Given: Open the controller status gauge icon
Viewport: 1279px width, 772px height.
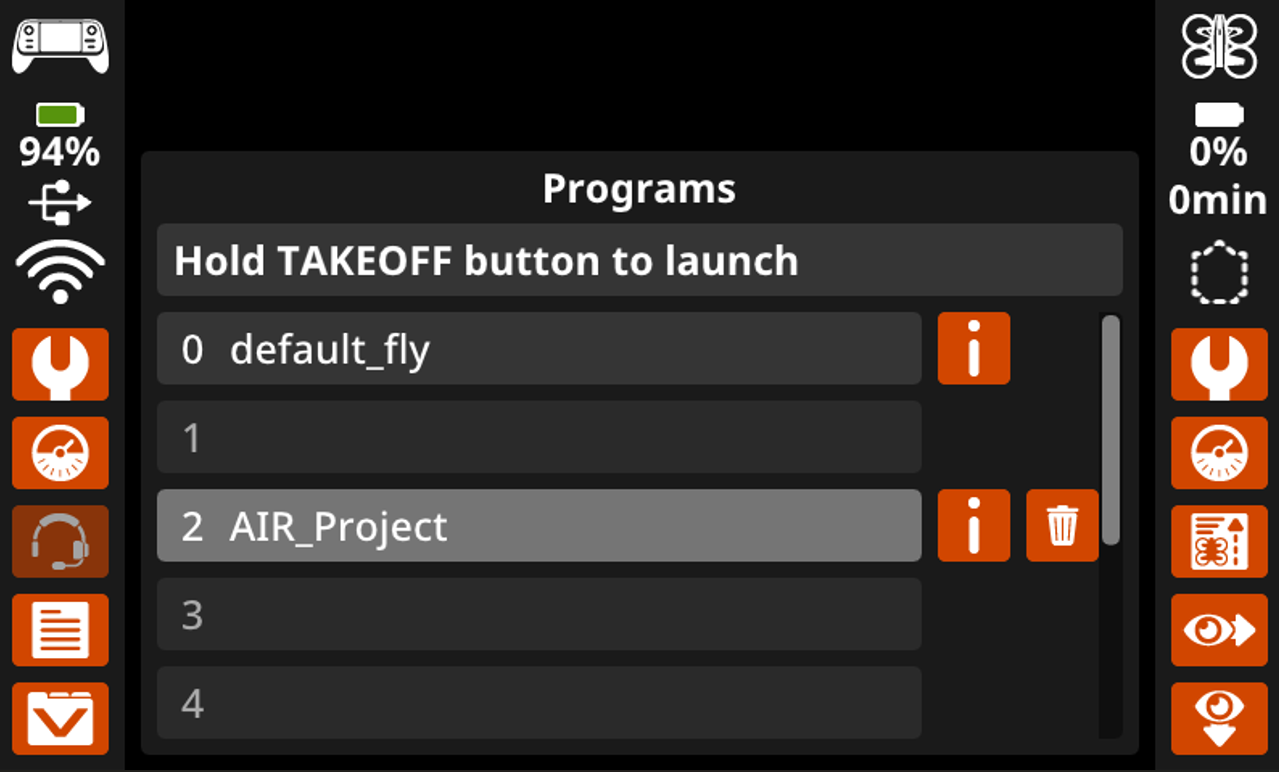Looking at the screenshot, I should (x=60, y=453).
